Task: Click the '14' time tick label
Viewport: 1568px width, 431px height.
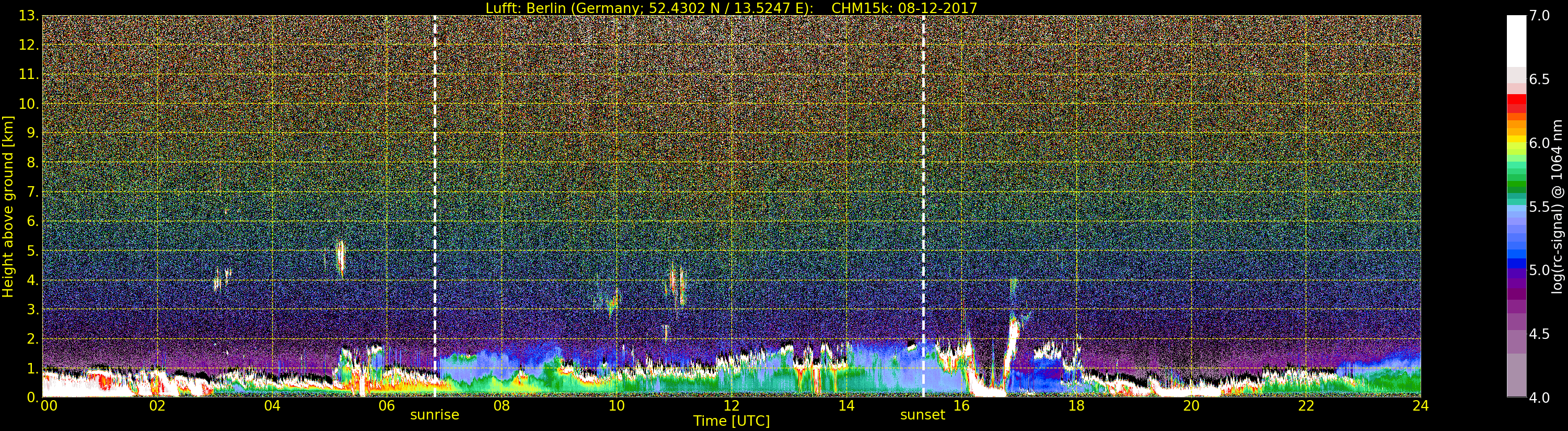Action: click(846, 405)
